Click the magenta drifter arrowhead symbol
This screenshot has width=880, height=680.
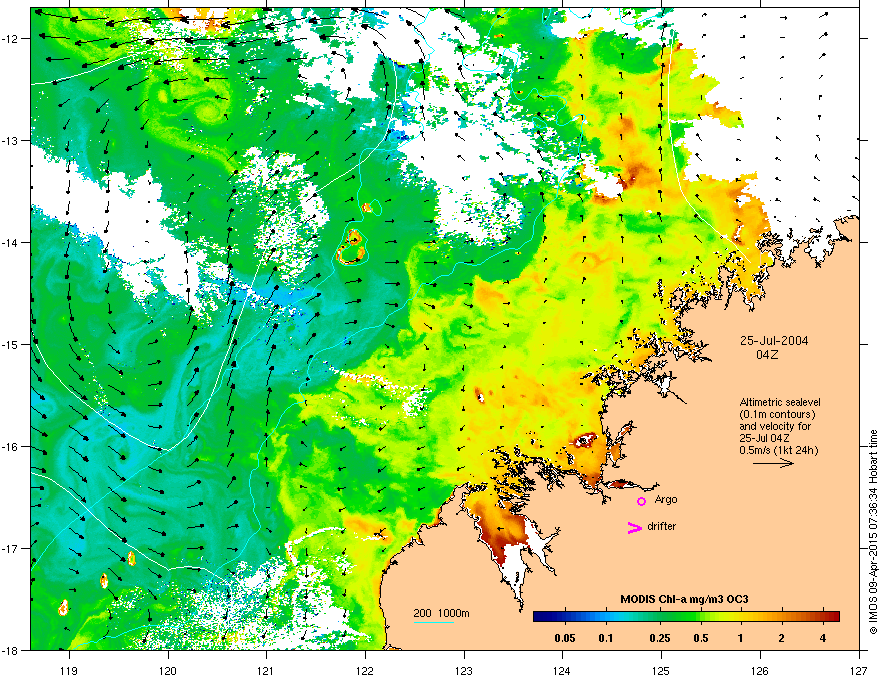coord(635,527)
